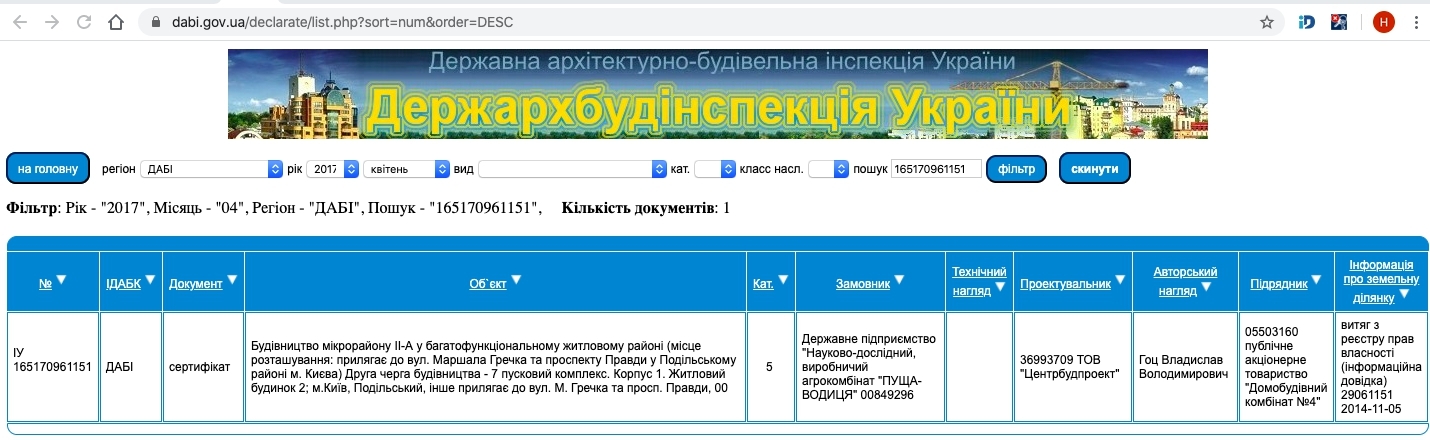This screenshot has width=1430, height=440.
Task: Select Гоц Владислав Володимирович cell
Action: pos(1185,367)
